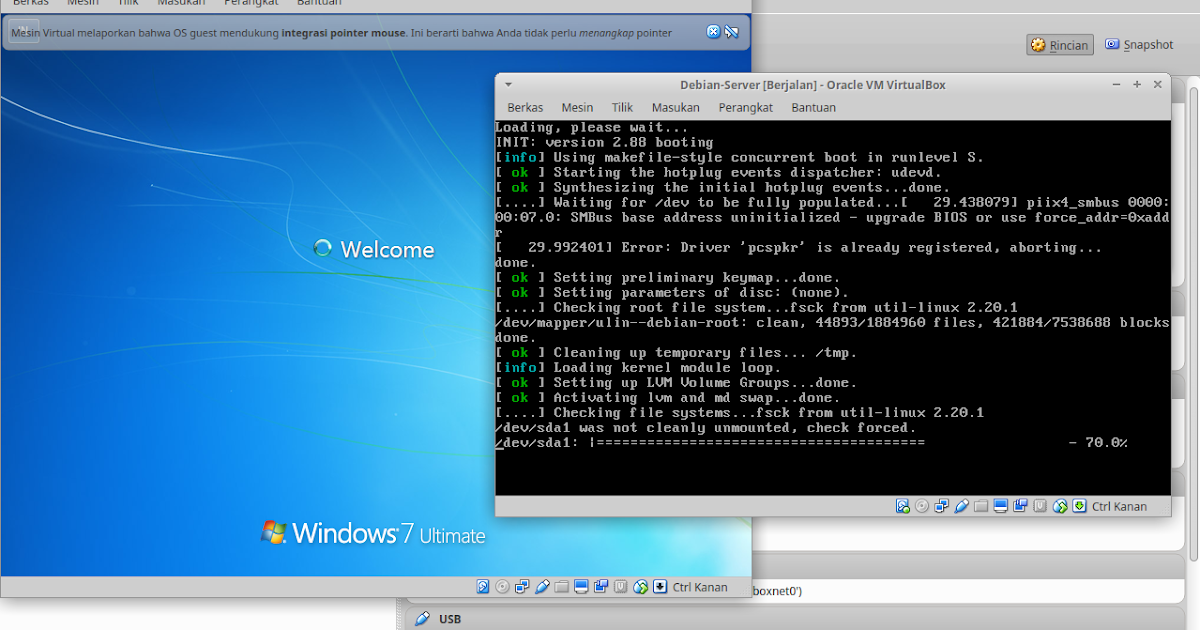Click CPU/VT-x indicator icon in Debian-Server status bar
1200x630 pixels.
(1040, 506)
